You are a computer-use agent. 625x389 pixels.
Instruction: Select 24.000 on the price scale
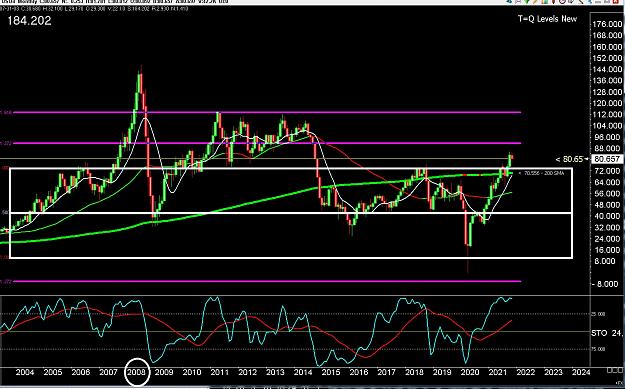(x=607, y=239)
